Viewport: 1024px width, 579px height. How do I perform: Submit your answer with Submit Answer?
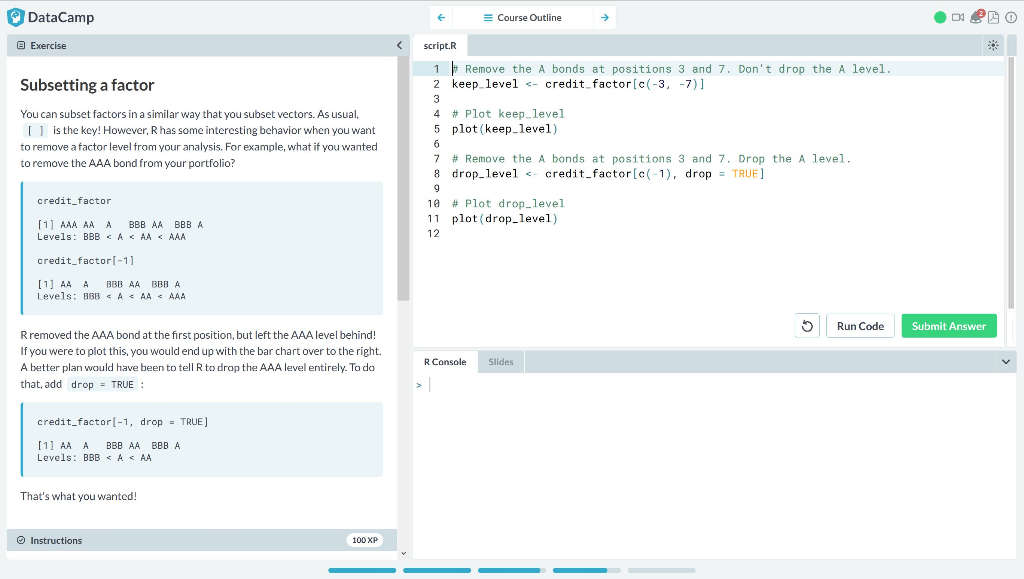click(948, 325)
